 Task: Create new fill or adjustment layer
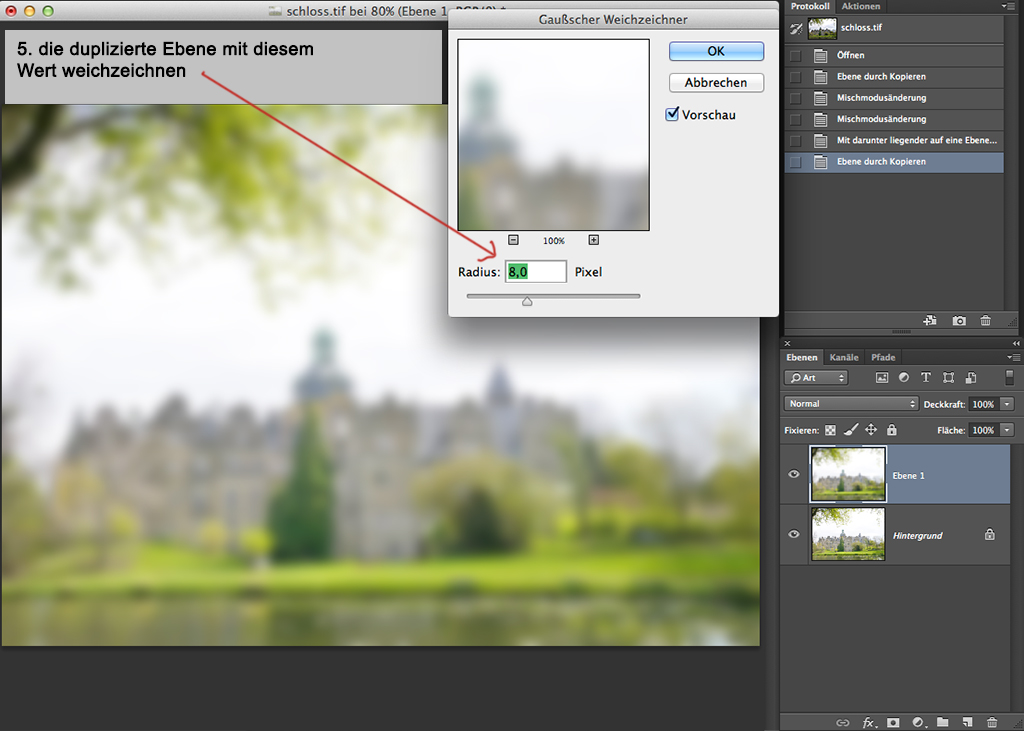(918, 722)
